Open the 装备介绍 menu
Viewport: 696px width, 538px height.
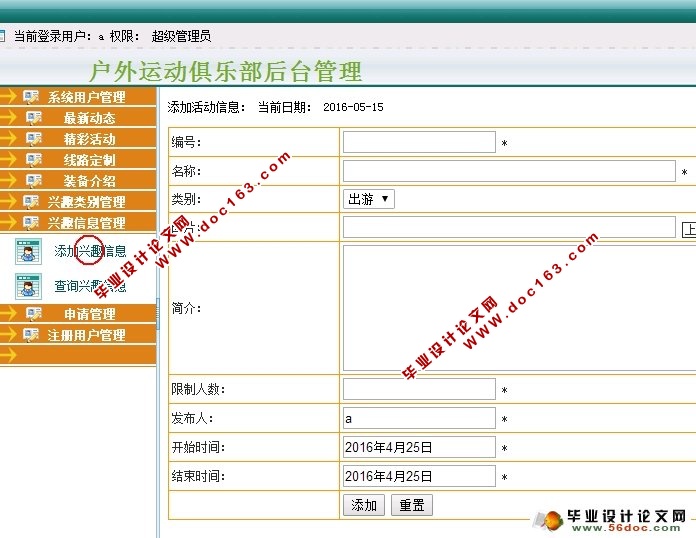click(x=90, y=180)
